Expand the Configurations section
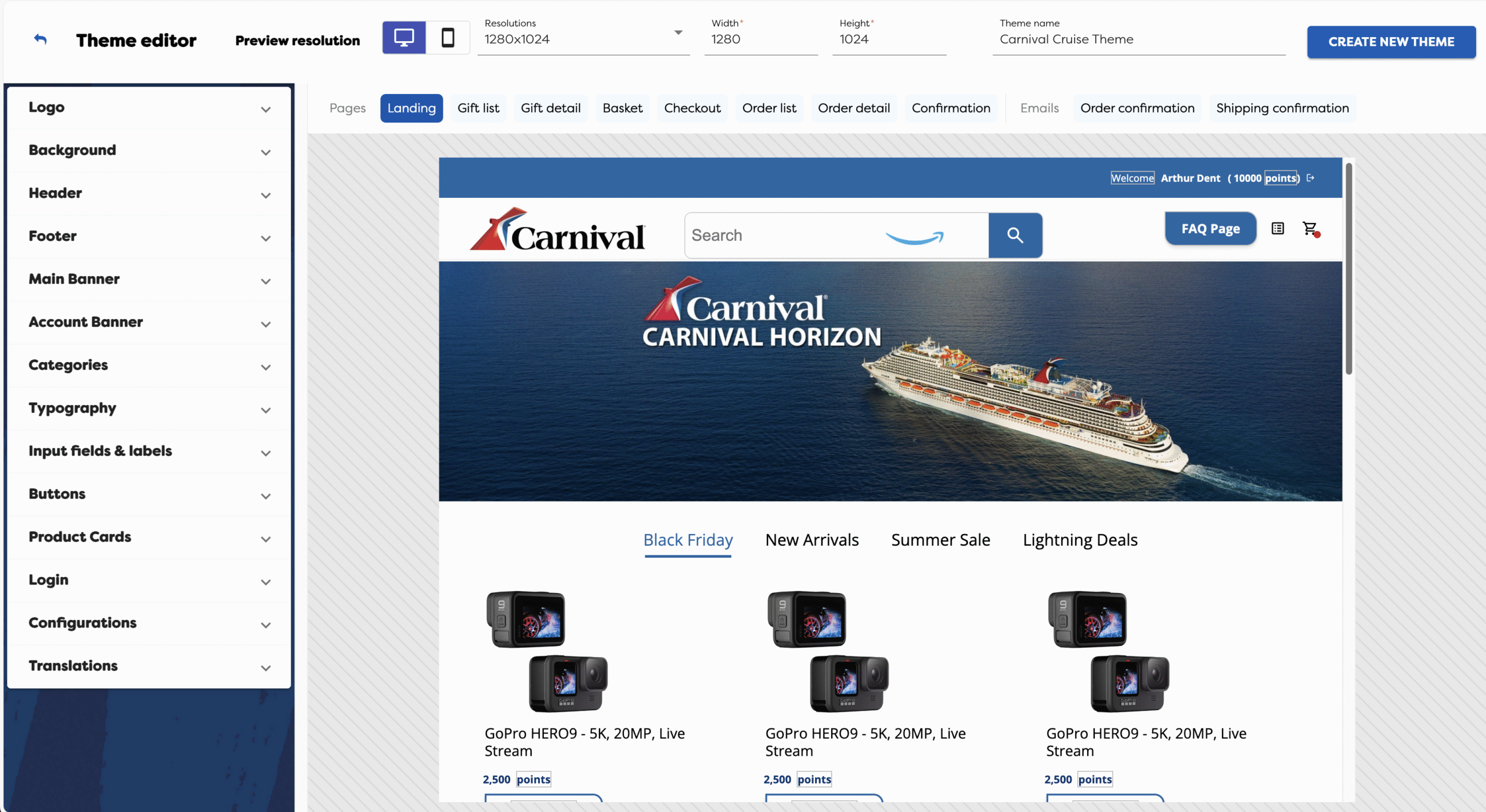The image size is (1486, 812). [149, 623]
